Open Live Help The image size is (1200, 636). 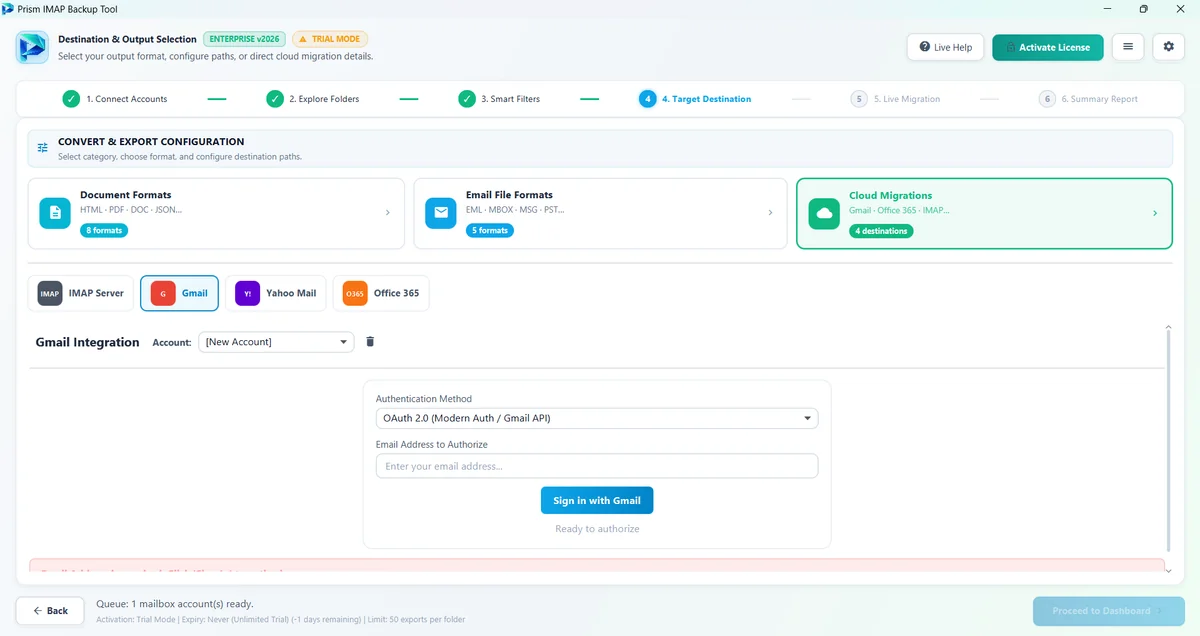[x=946, y=47]
